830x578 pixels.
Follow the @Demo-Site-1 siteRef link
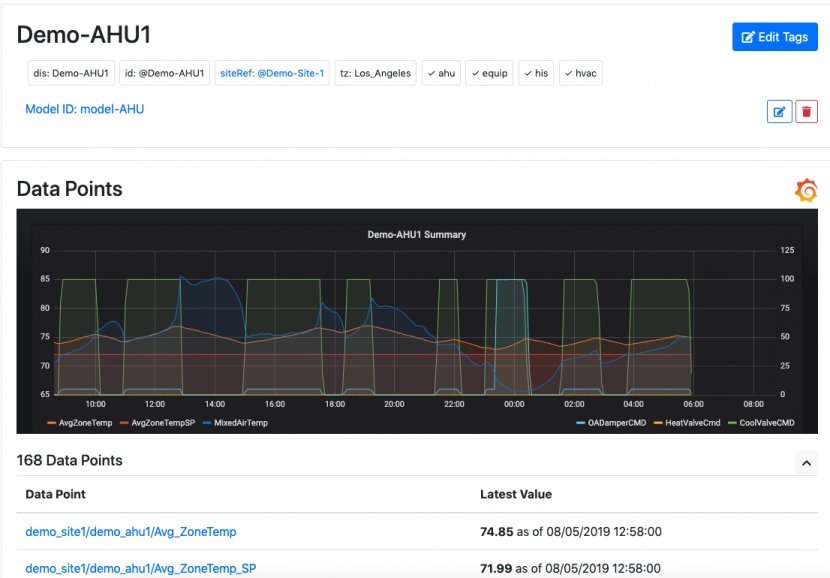point(290,72)
